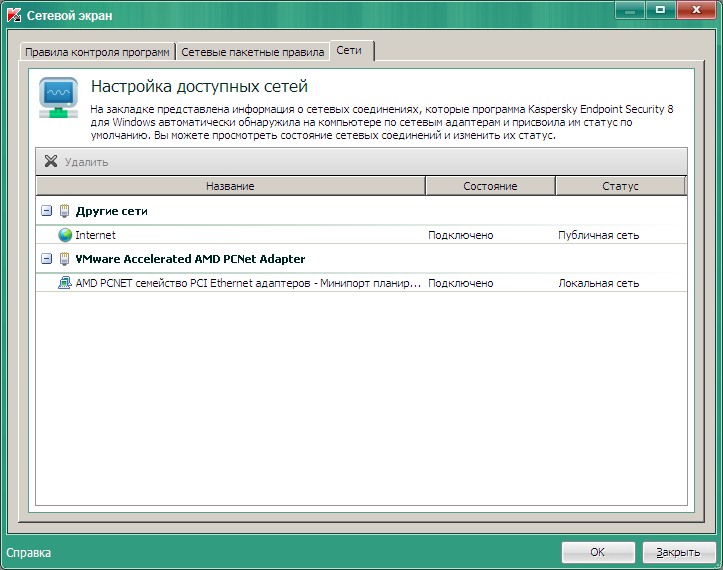Maximize the Сетевой экран window
This screenshot has width=723, height=570.
click(660, 10)
